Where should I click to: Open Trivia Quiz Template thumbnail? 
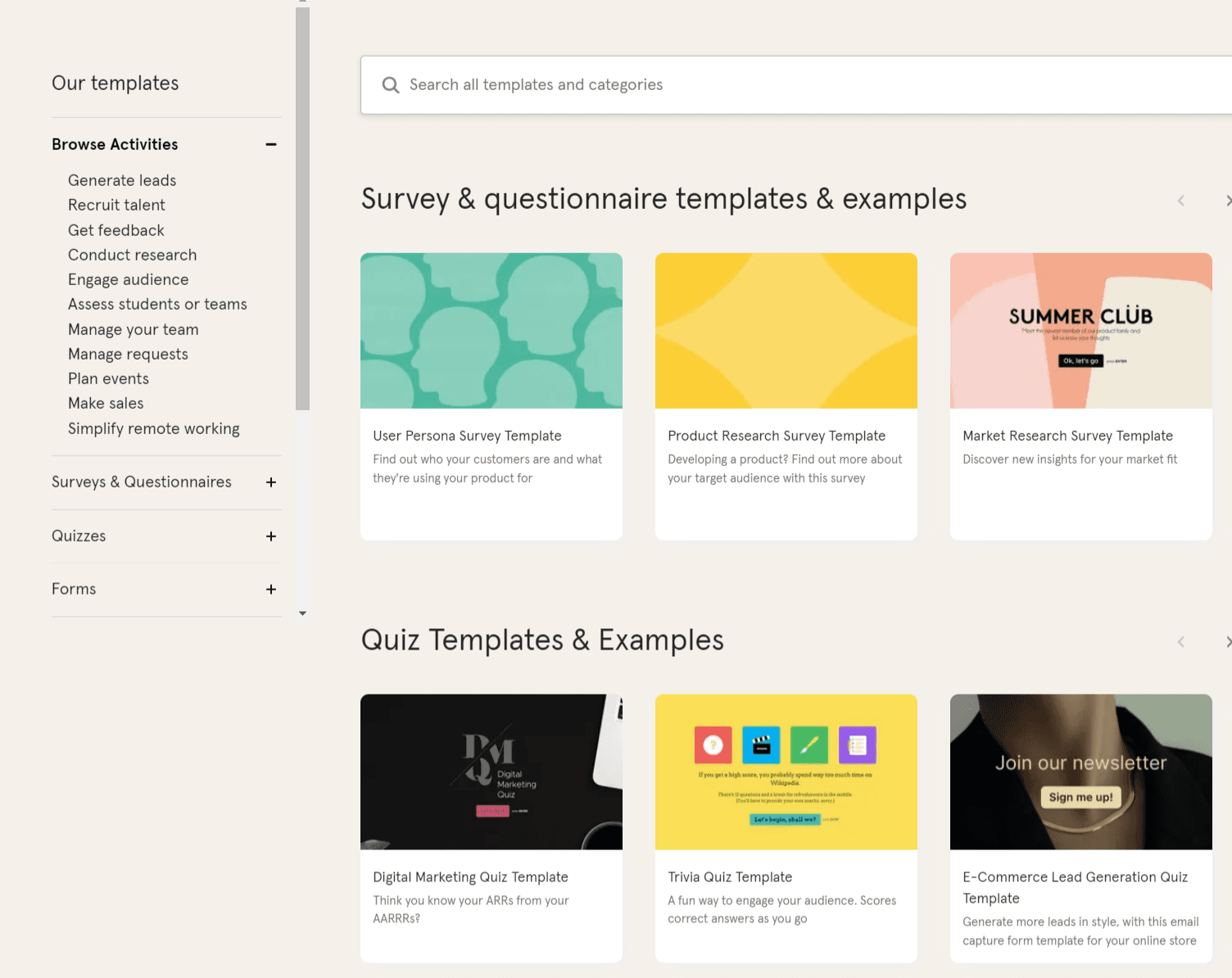click(786, 772)
